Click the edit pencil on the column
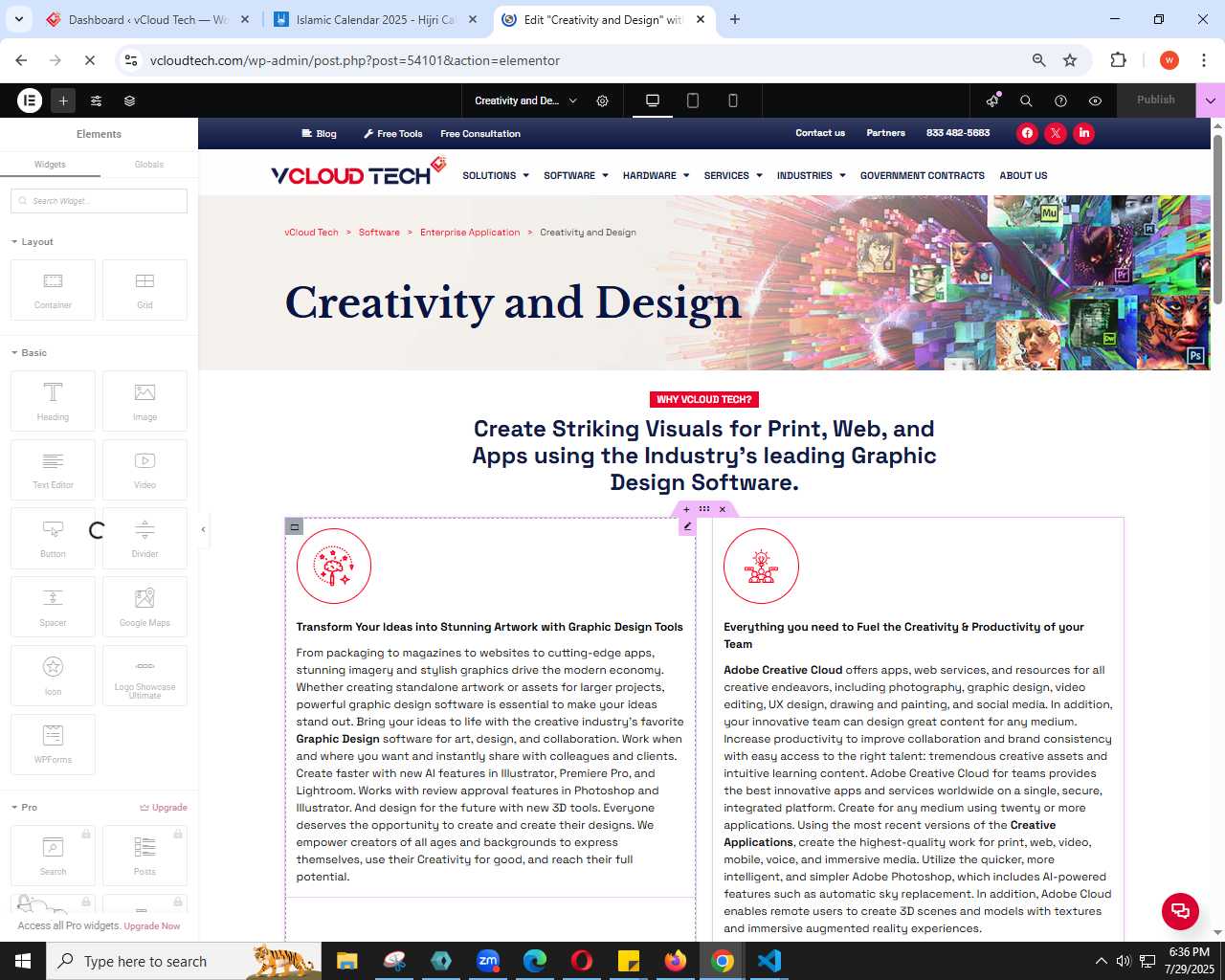This screenshot has height=980, width=1225. tap(687, 526)
